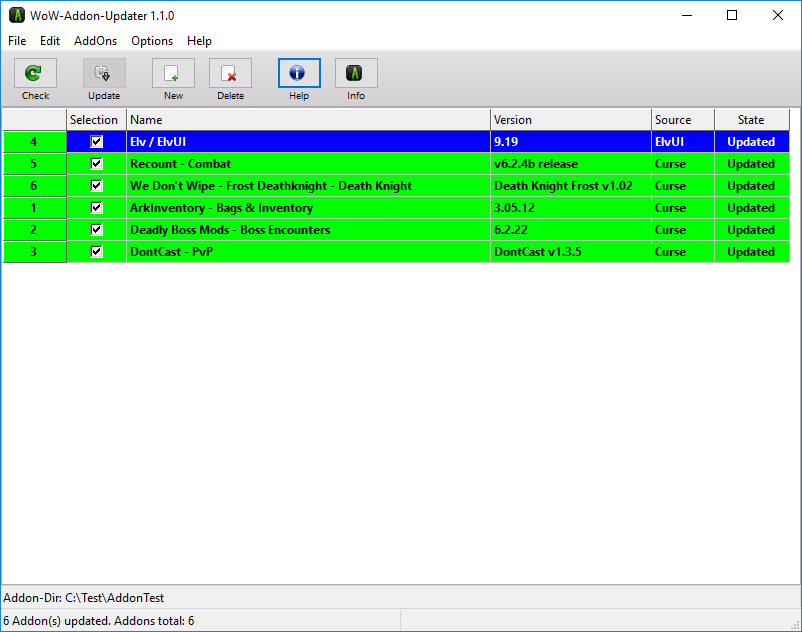Image resolution: width=802 pixels, height=632 pixels.
Task: Maximize the WoW-Addon-Updater window
Action: click(732, 15)
